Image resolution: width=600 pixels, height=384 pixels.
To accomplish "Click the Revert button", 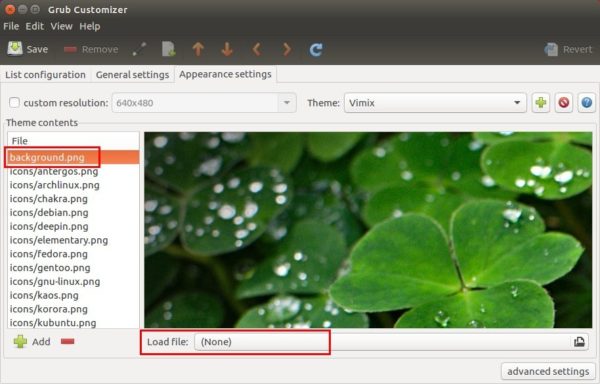I will pos(568,49).
